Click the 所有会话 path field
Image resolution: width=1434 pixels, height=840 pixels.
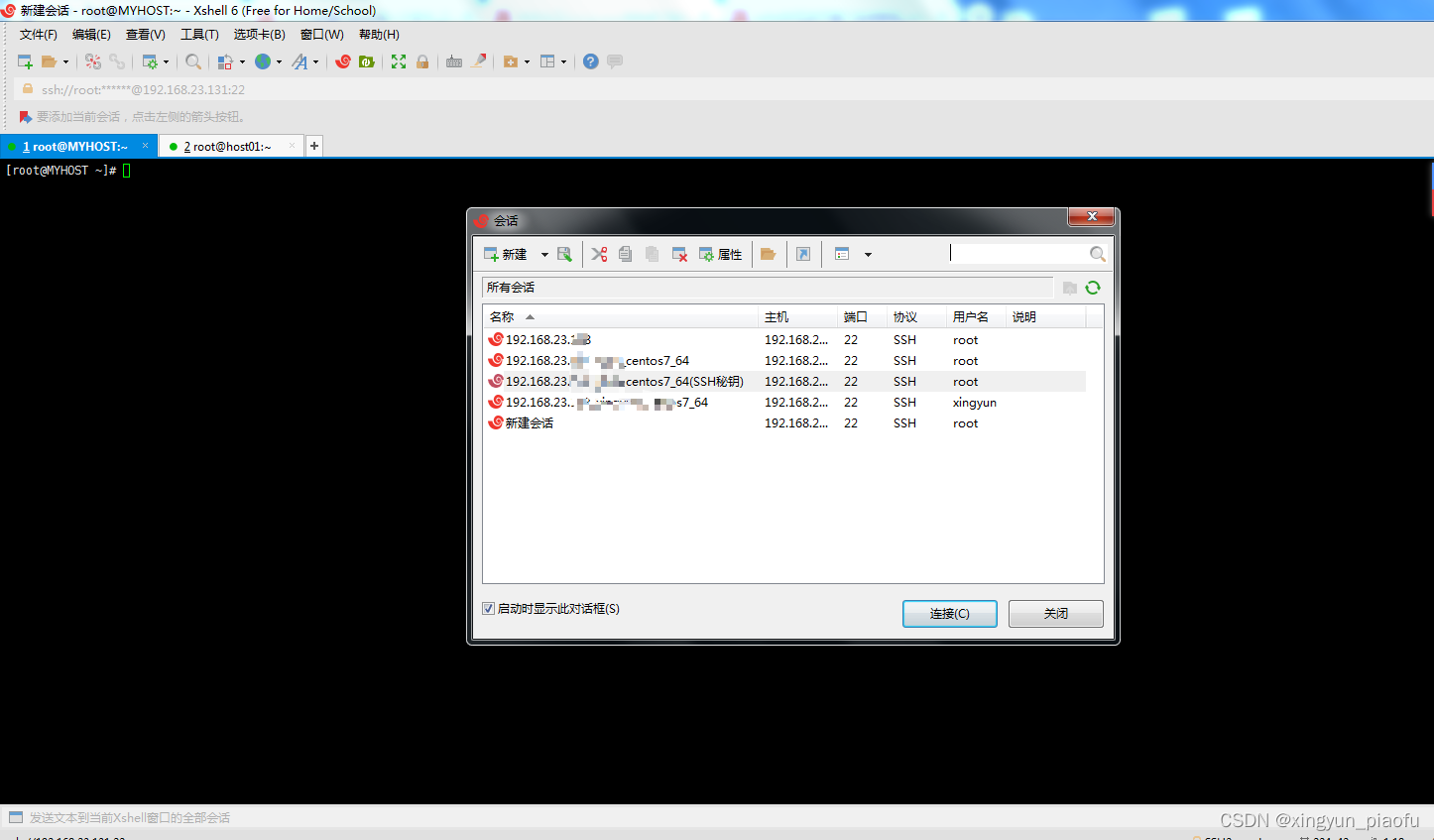pos(768,288)
